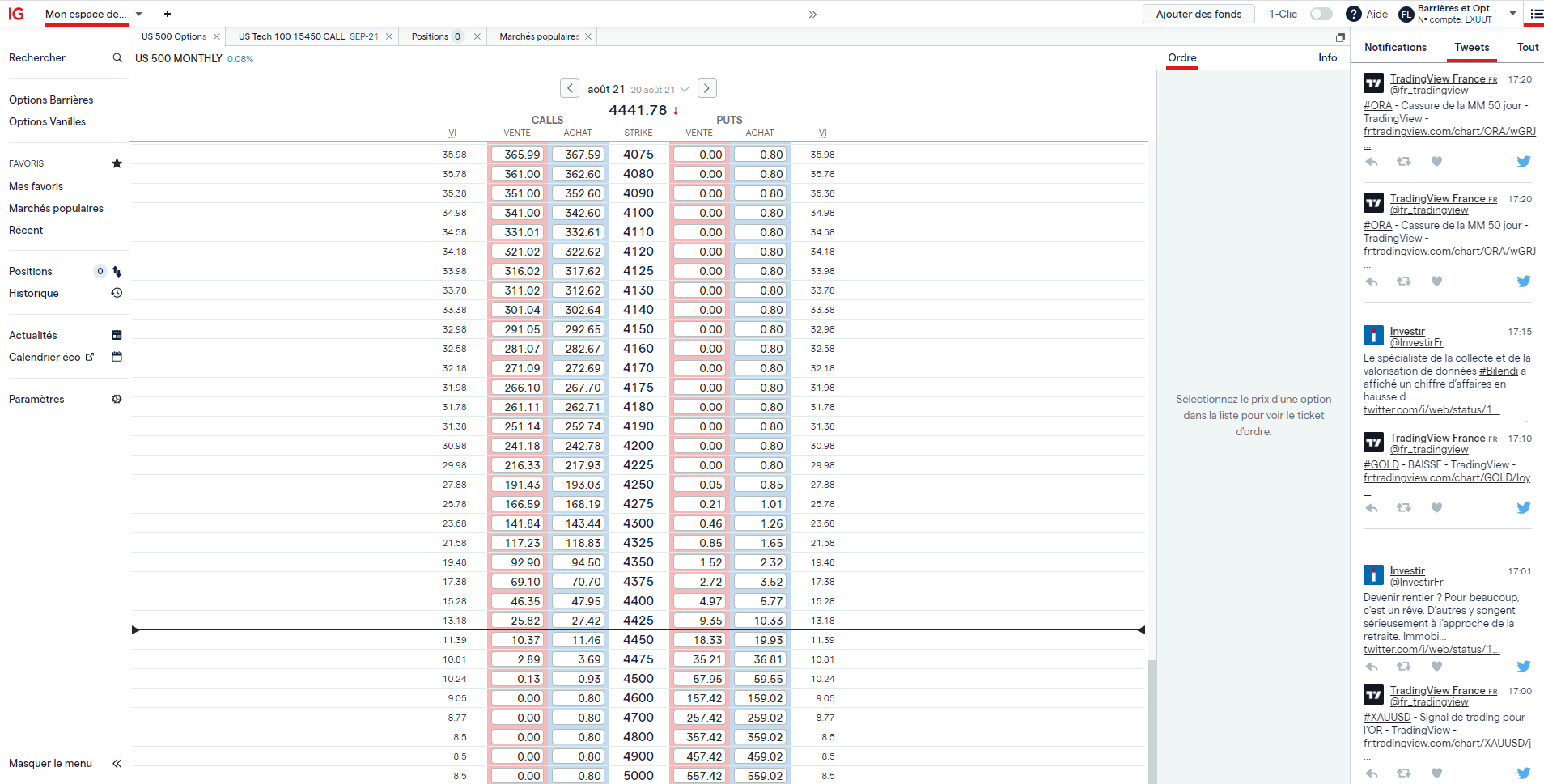The width and height of the screenshot is (1544, 784).
Task: Open Historique via clock icon
Action: pos(117,293)
